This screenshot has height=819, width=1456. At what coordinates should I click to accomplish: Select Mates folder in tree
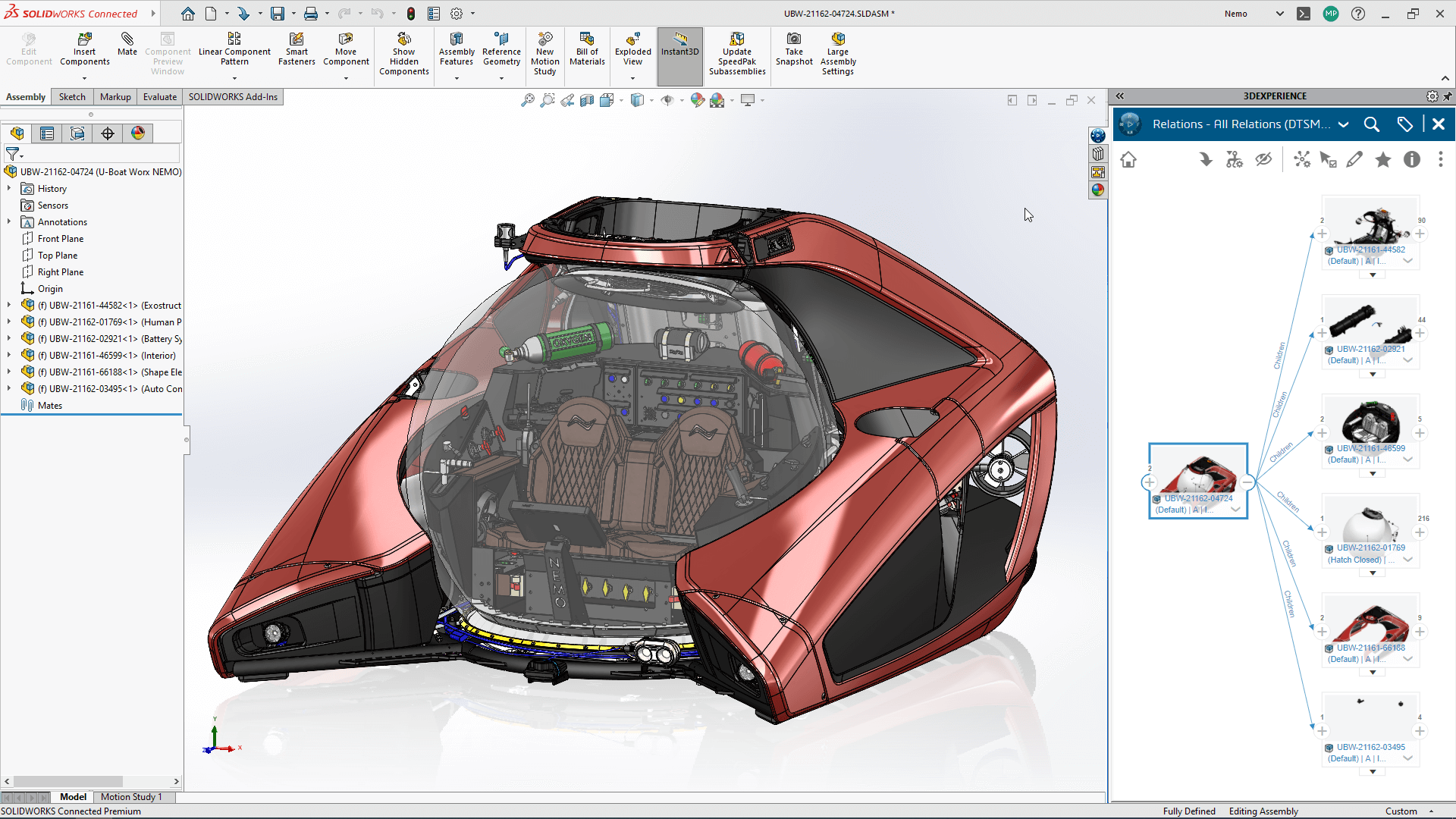point(50,406)
